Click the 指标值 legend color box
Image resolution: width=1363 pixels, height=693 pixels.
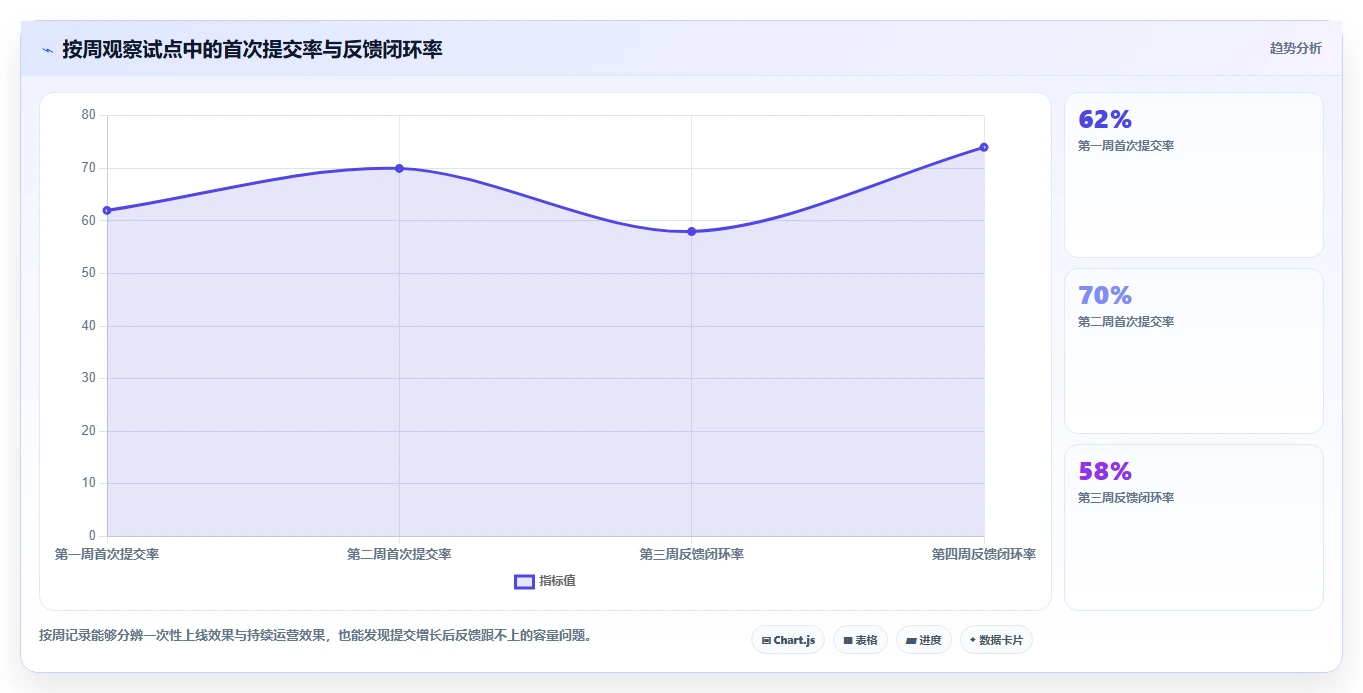(x=524, y=581)
